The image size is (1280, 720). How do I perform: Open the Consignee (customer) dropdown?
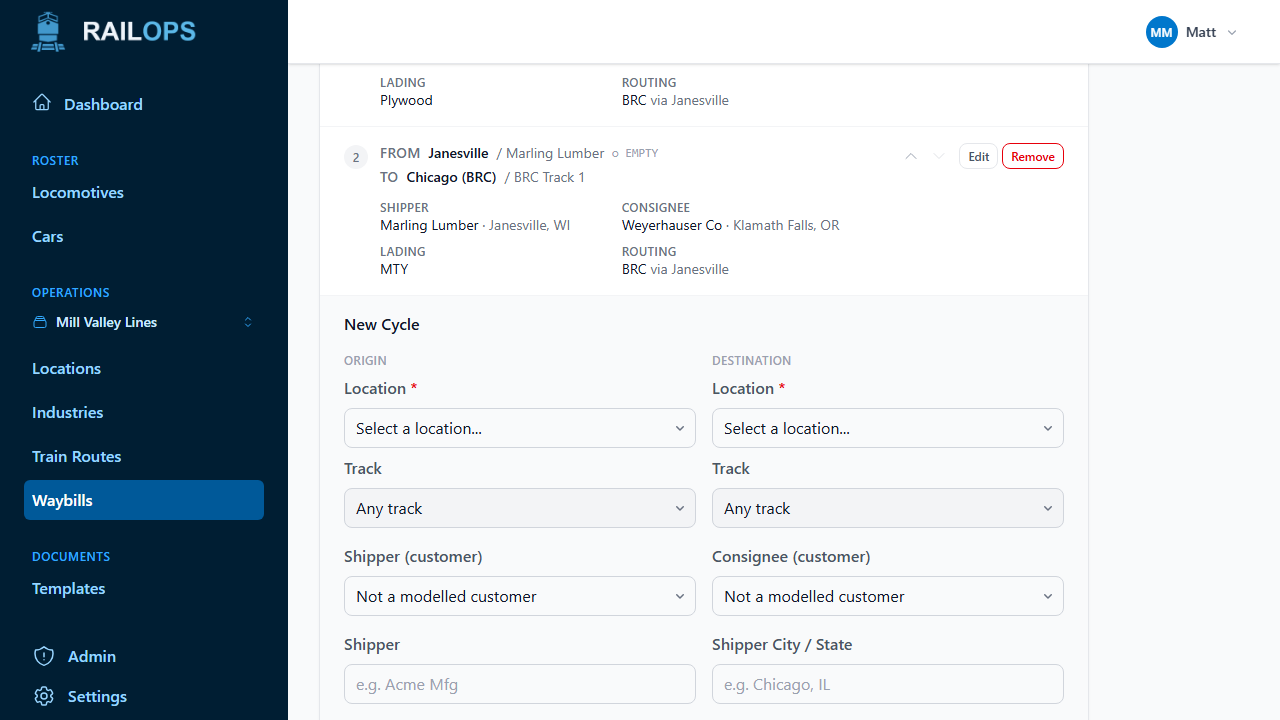[888, 596]
